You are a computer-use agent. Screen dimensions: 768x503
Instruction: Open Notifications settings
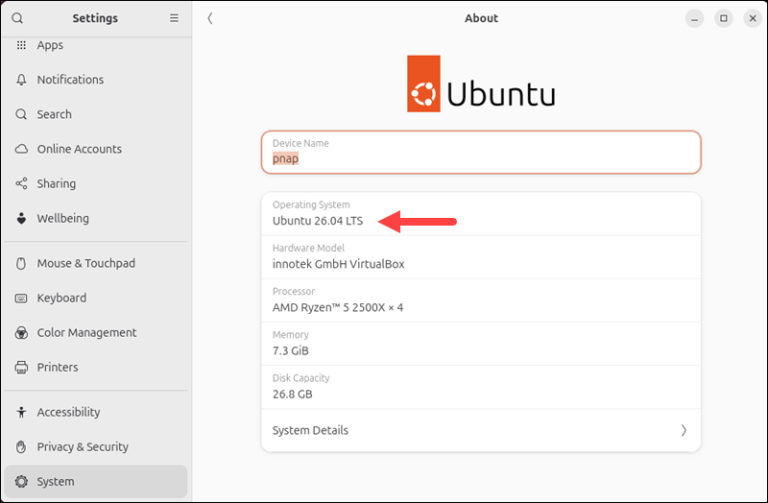pyautogui.click(x=71, y=79)
